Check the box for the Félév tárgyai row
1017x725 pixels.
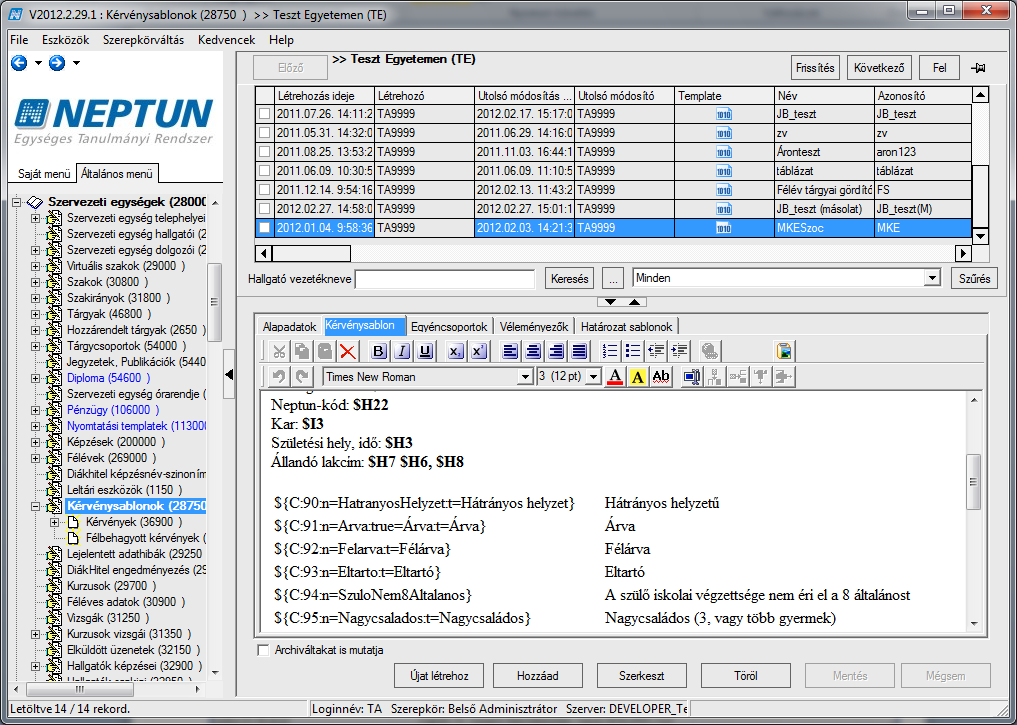pos(265,190)
